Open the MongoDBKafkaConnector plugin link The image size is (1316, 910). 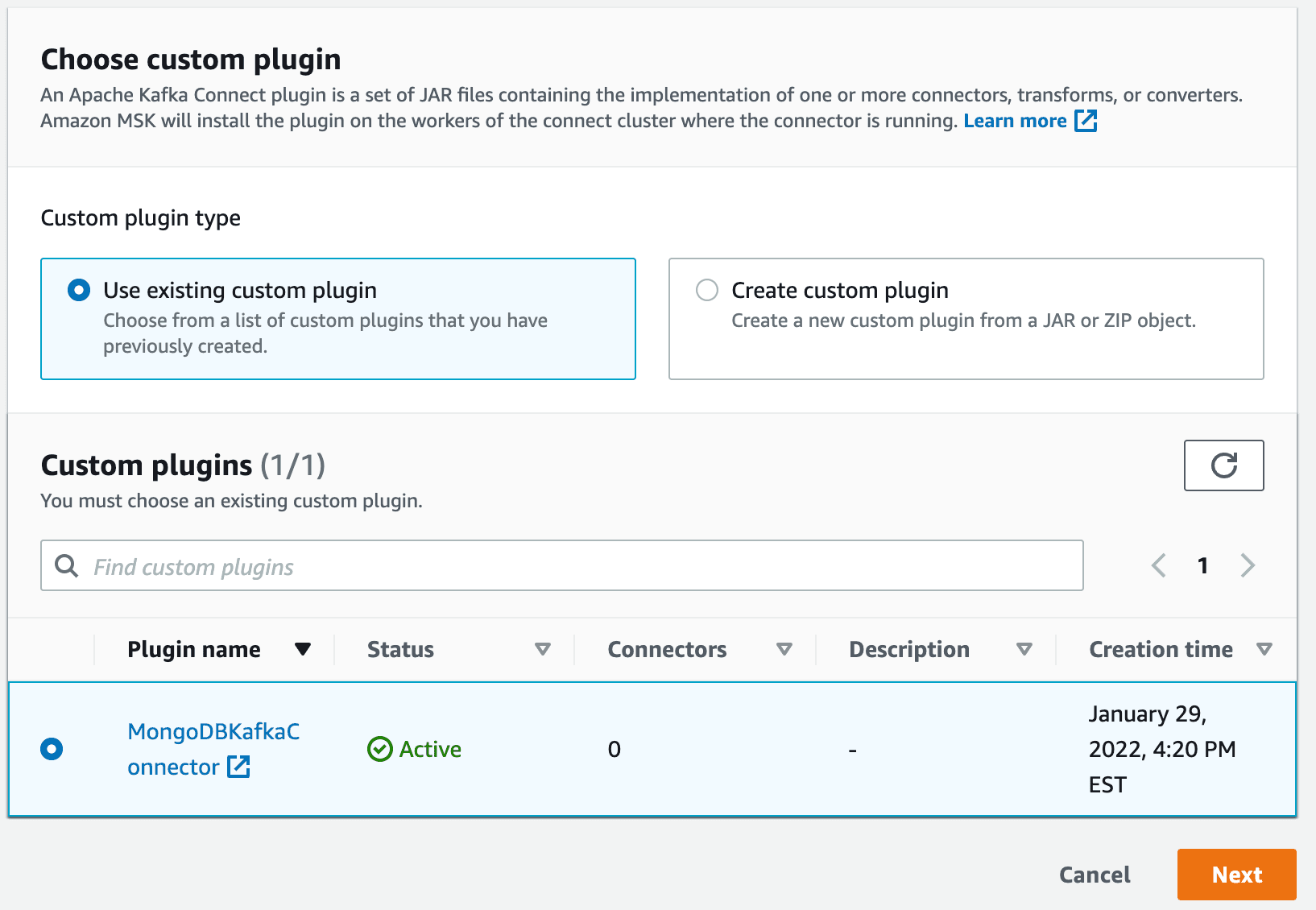tap(213, 732)
